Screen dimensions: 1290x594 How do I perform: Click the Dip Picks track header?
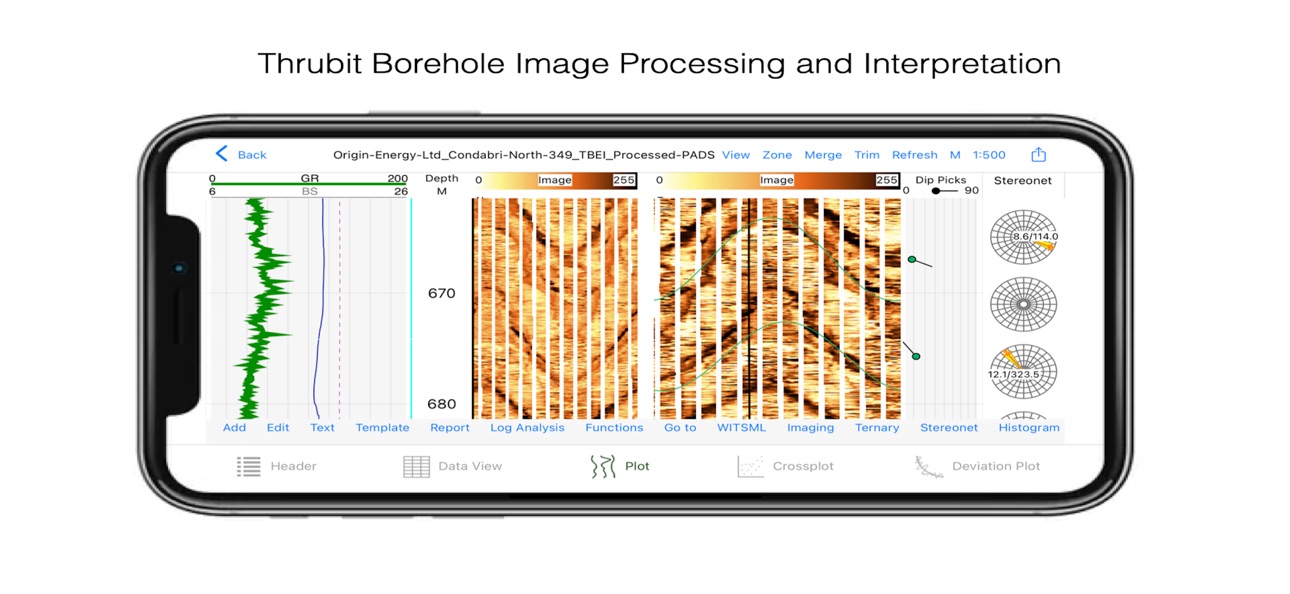tap(940, 179)
